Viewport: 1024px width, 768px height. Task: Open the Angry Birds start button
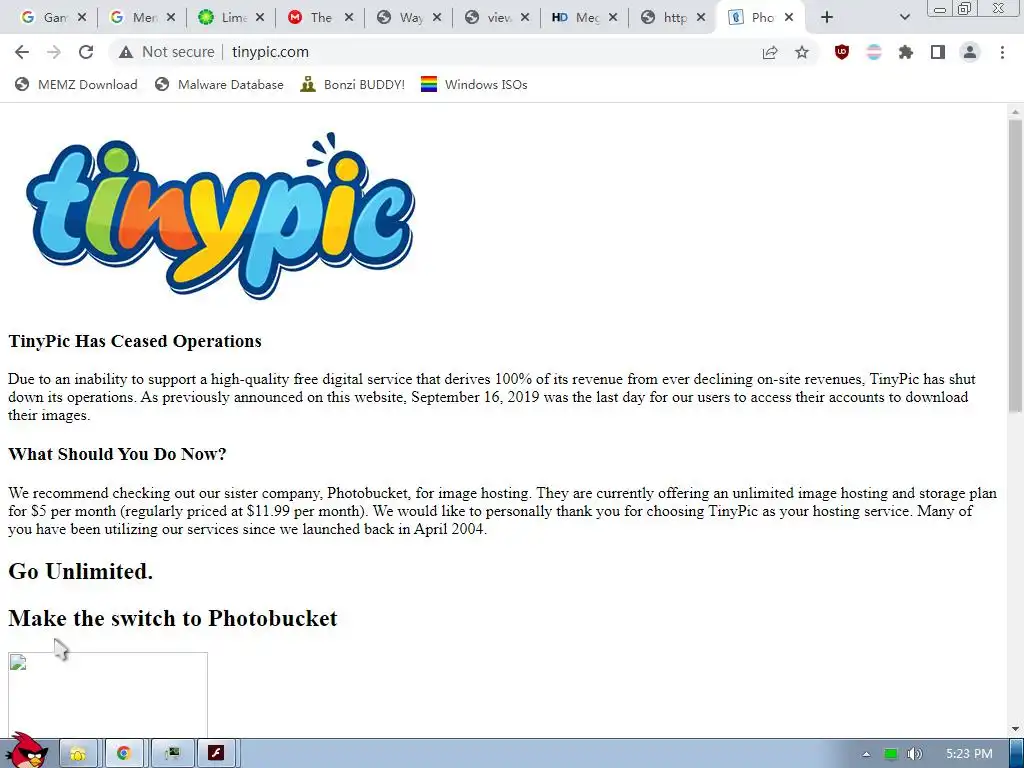(x=26, y=751)
